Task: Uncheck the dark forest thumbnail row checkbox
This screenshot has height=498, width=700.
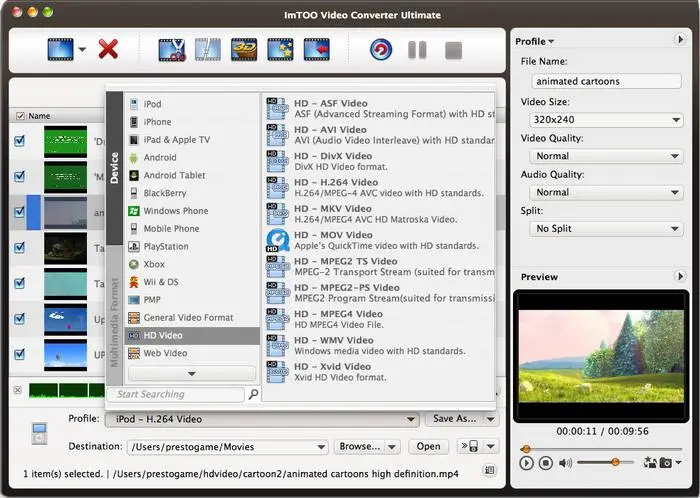Action: coord(20,247)
